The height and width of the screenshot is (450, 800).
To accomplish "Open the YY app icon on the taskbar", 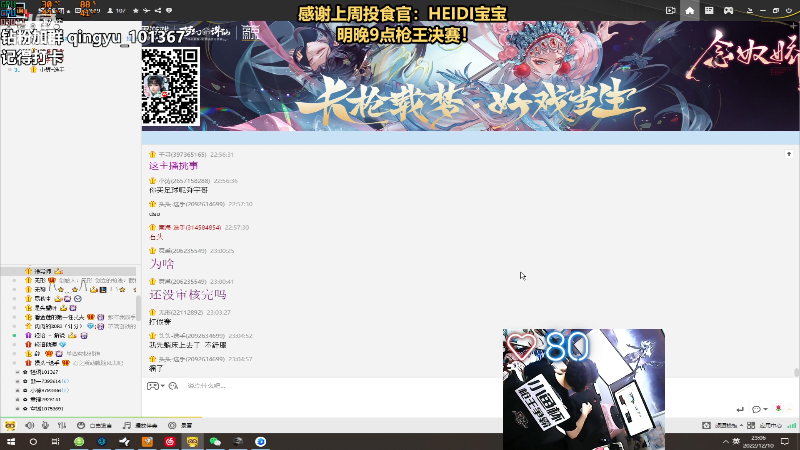I will (x=192, y=441).
